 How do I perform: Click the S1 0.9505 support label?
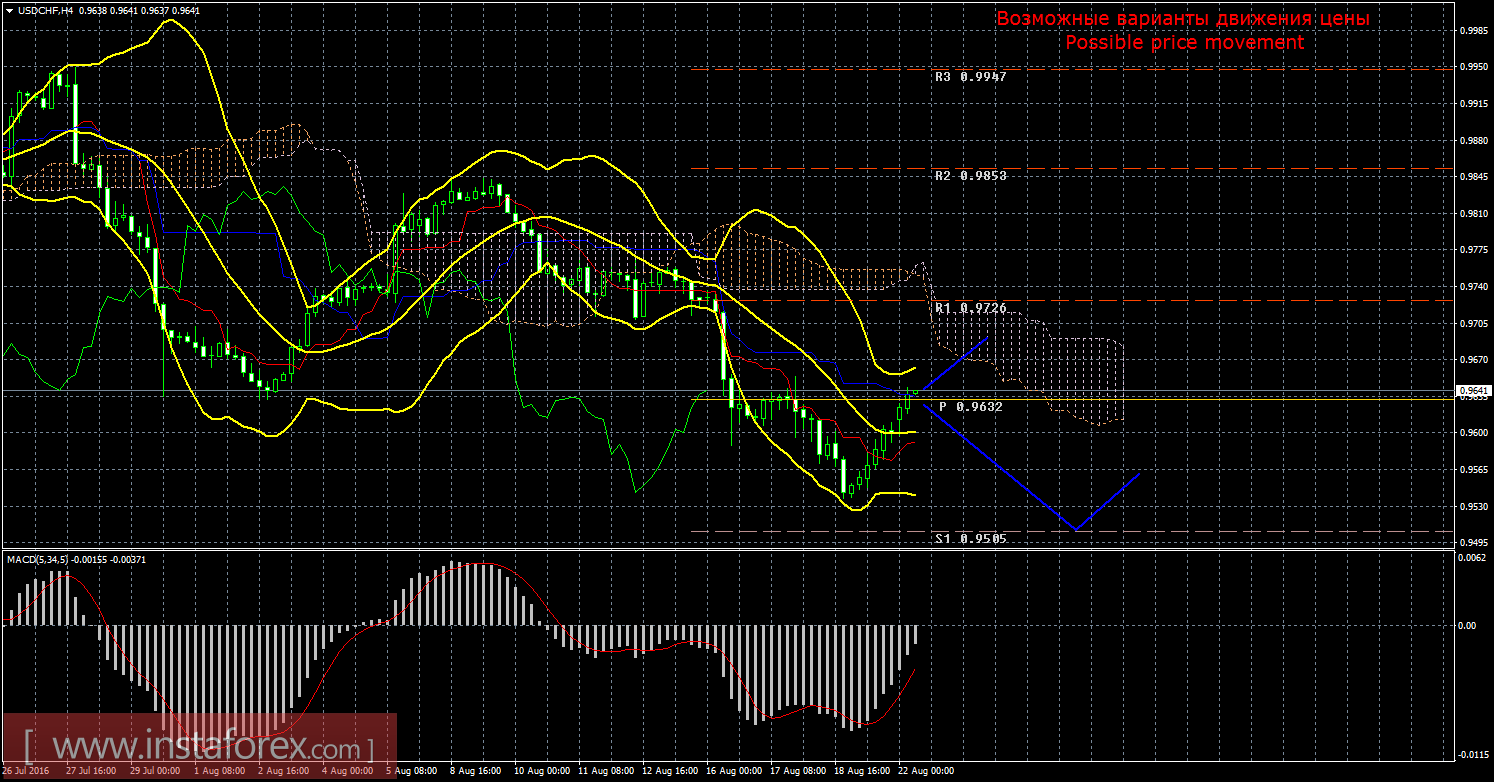coord(970,538)
